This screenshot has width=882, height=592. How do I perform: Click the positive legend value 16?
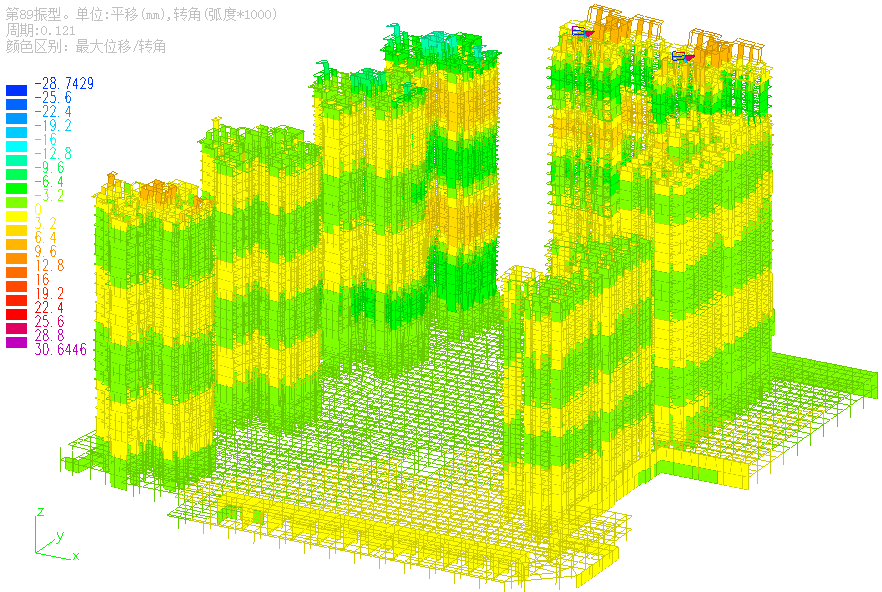(42, 280)
